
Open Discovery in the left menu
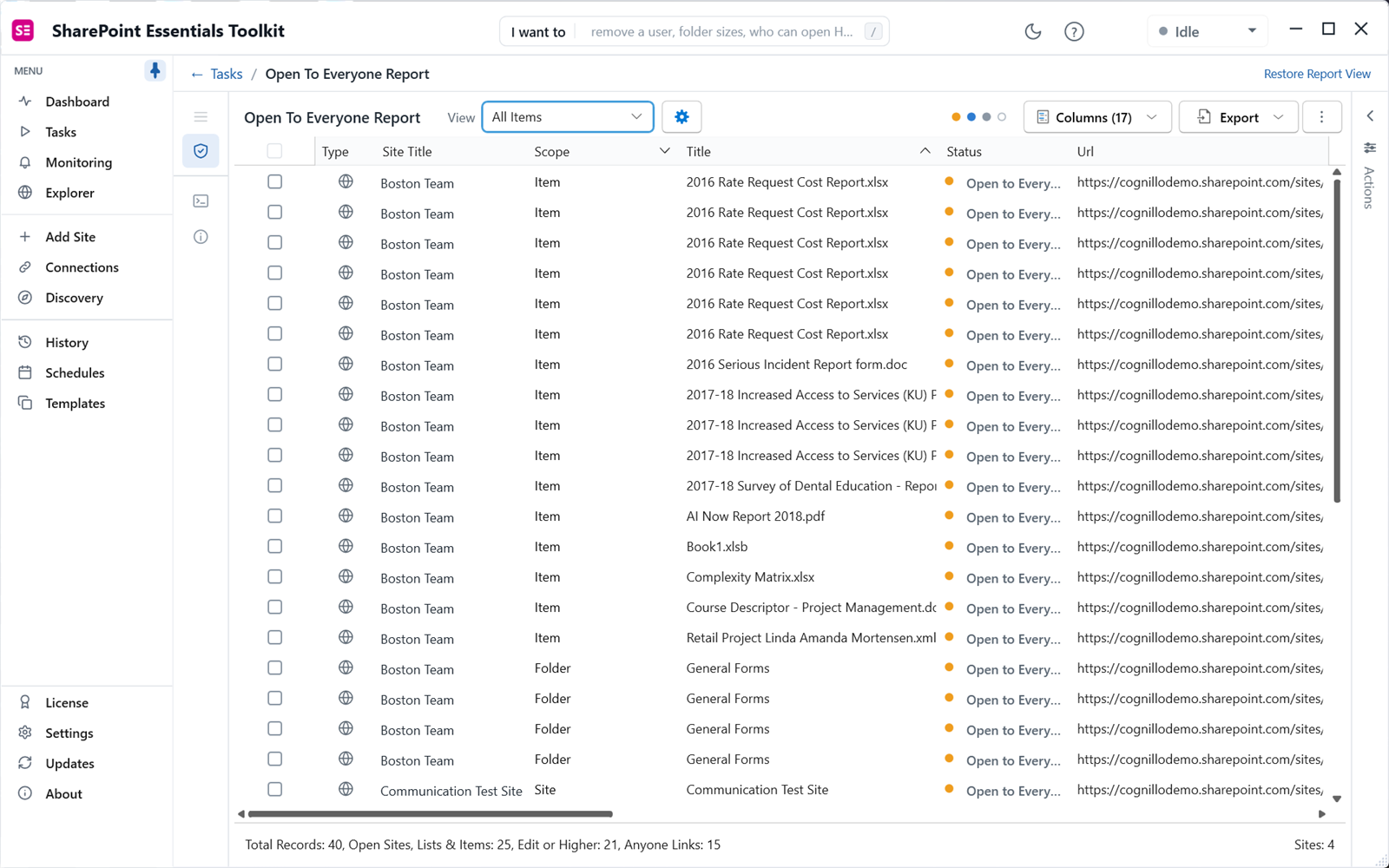tap(74, 298)
